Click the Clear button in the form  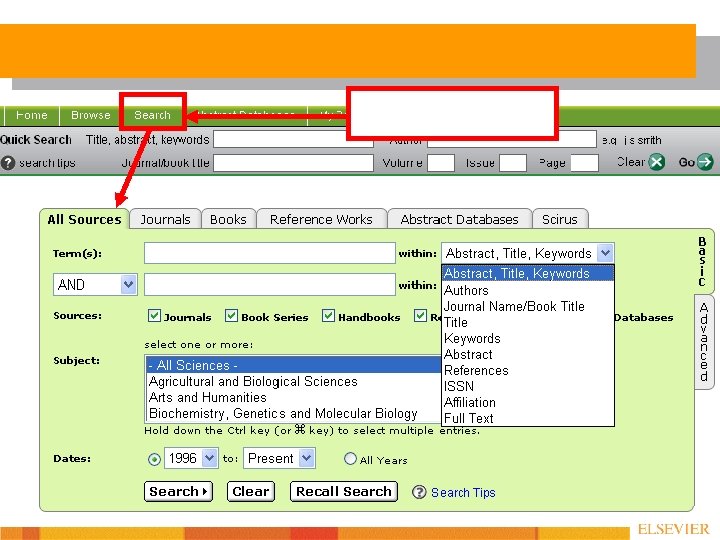[x=251, y=492]
